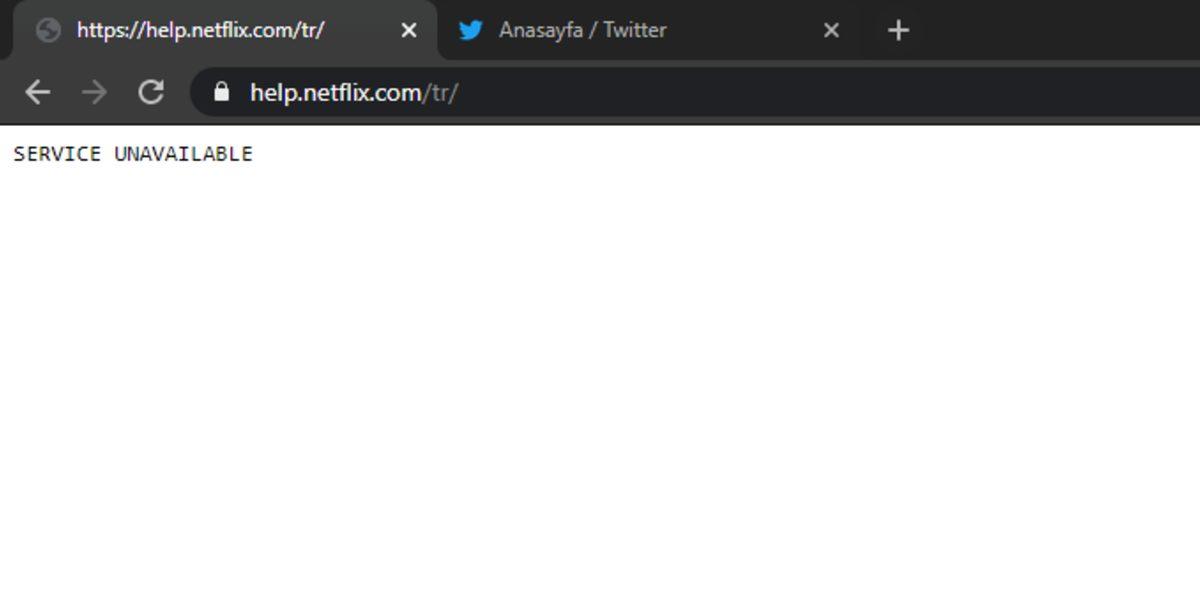Click the greyed-out Forward arrow

[94, 93]
